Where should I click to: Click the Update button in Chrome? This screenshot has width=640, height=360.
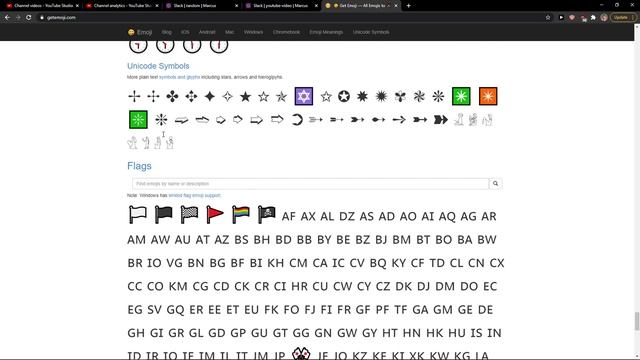pos(623,18)
